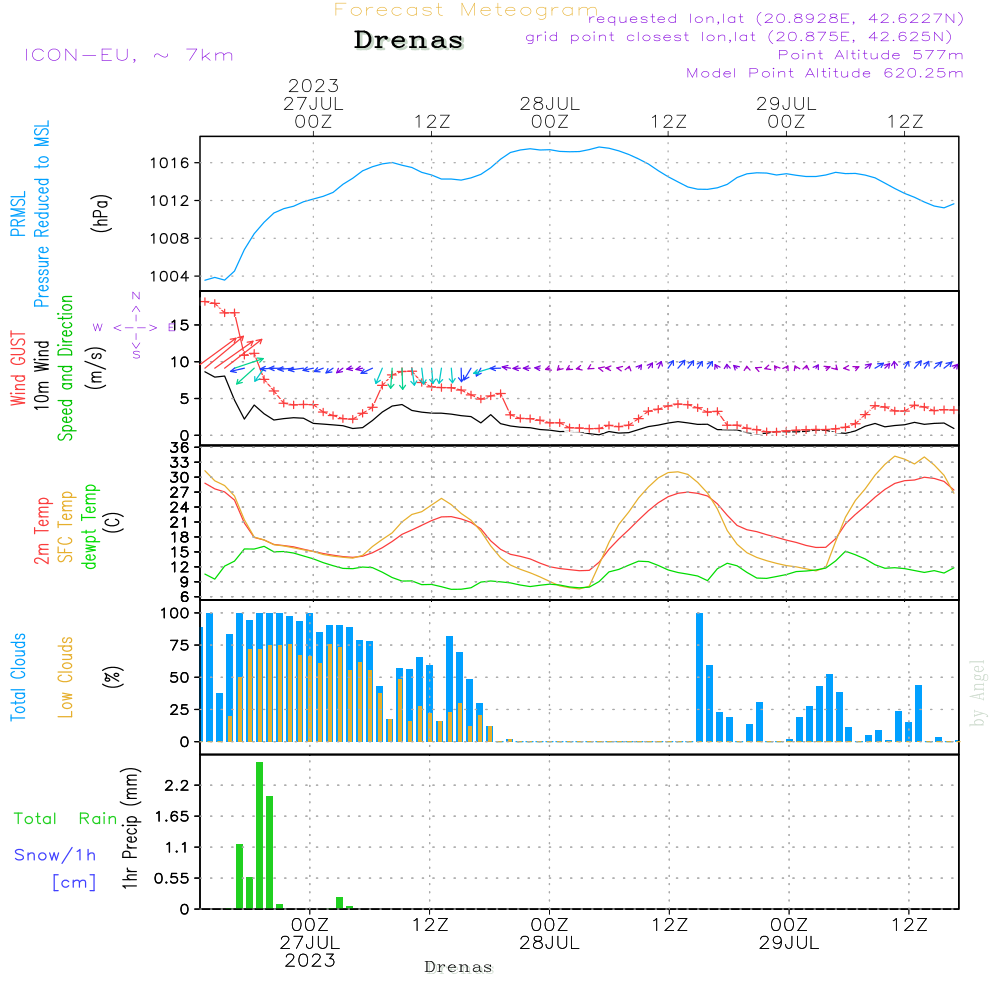This screenshot has width=1000, height=1000.
Task: Click the 36 degree temperature tick label
Action: pos(180,447)
